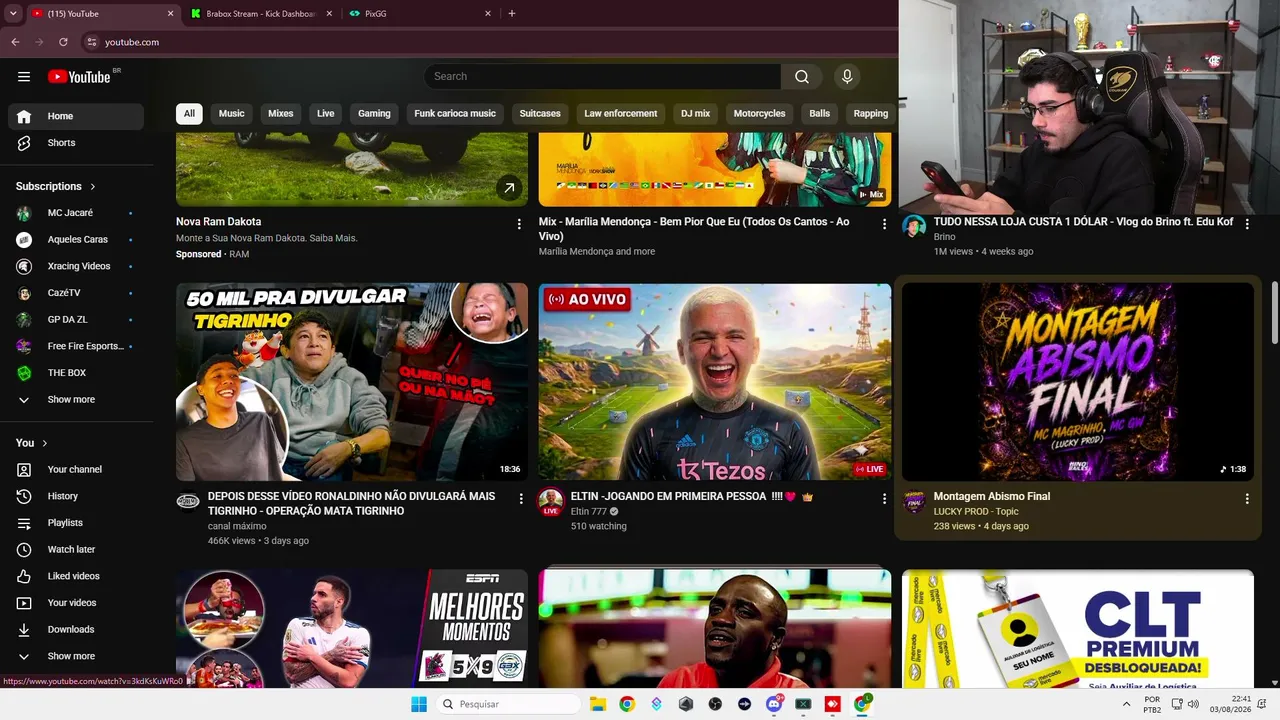
Task: Open options for Nova Ram Dakota ad
Action: pyautogui.click(x=519, y=224)
